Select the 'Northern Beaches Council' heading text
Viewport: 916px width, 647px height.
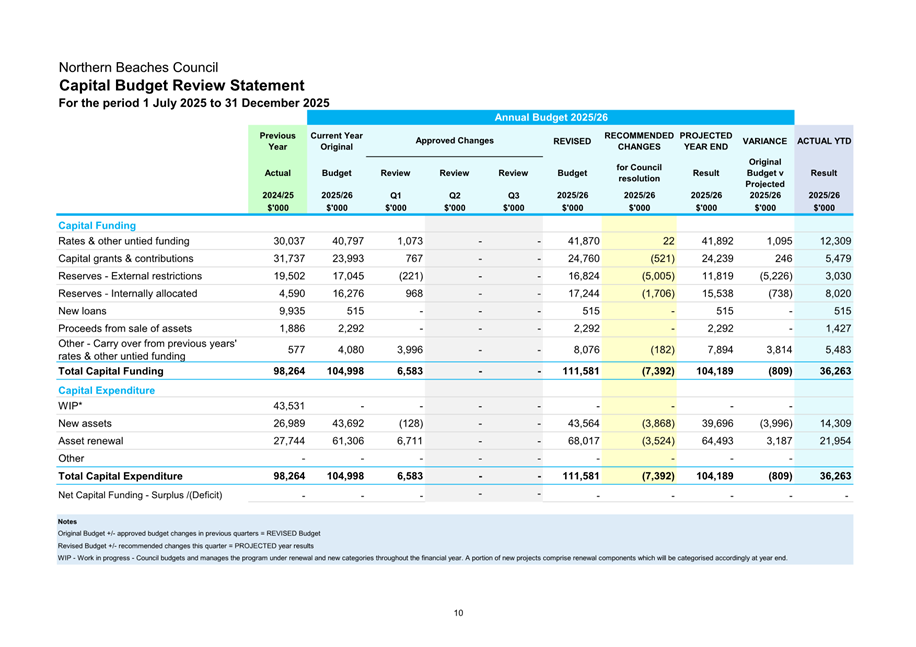tap(138, 67)
